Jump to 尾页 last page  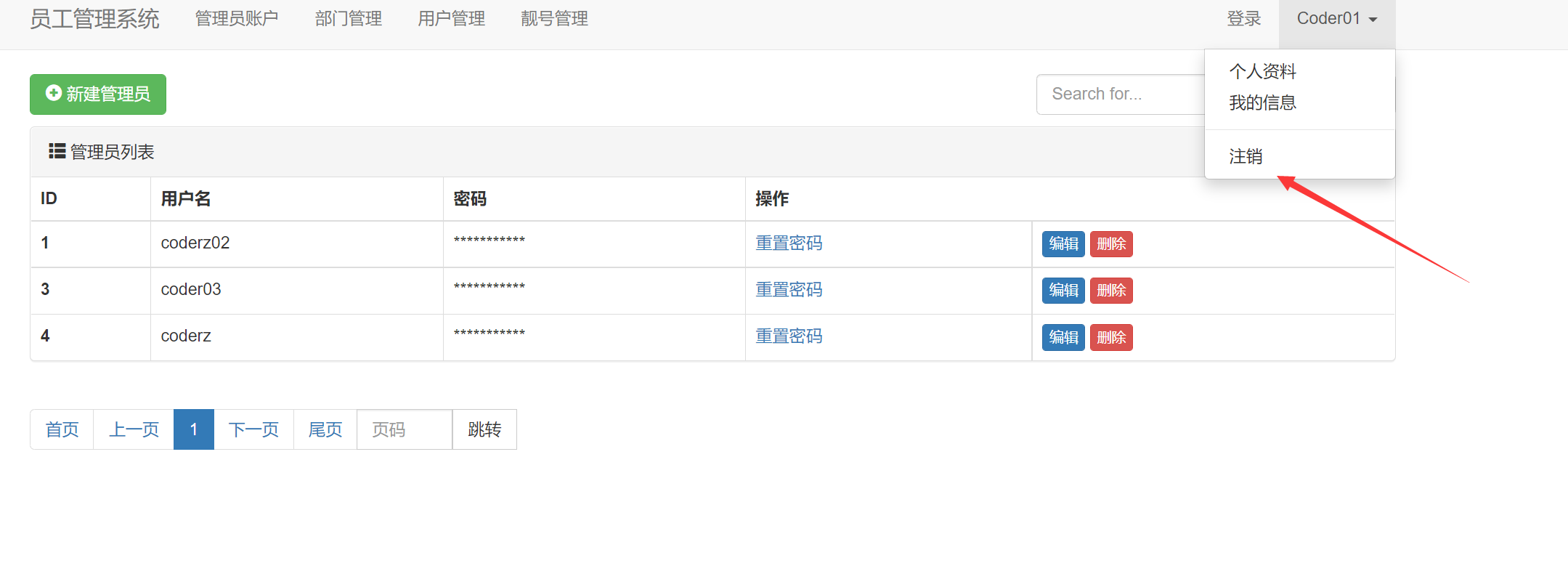tap(325, 429)
